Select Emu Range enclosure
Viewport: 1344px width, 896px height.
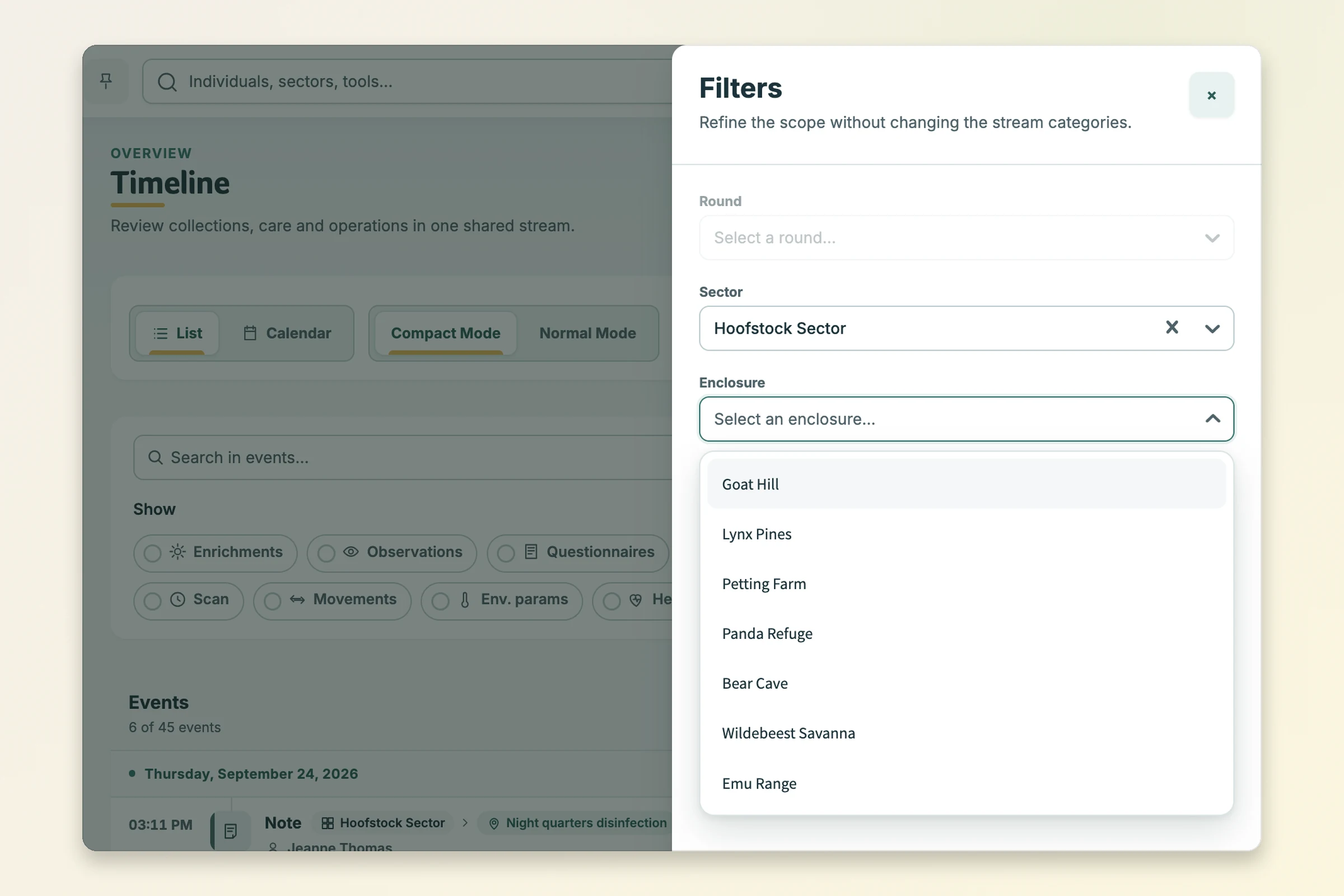[x=967, y=783]
